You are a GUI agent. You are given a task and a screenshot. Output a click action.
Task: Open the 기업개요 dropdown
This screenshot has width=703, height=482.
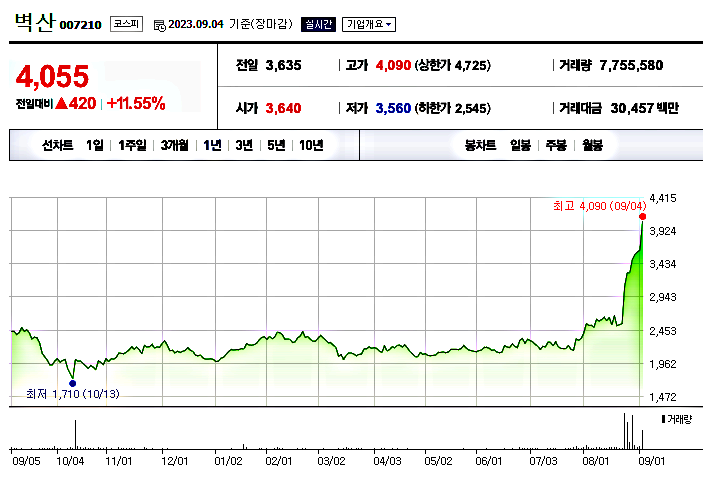tap(369, 24)
